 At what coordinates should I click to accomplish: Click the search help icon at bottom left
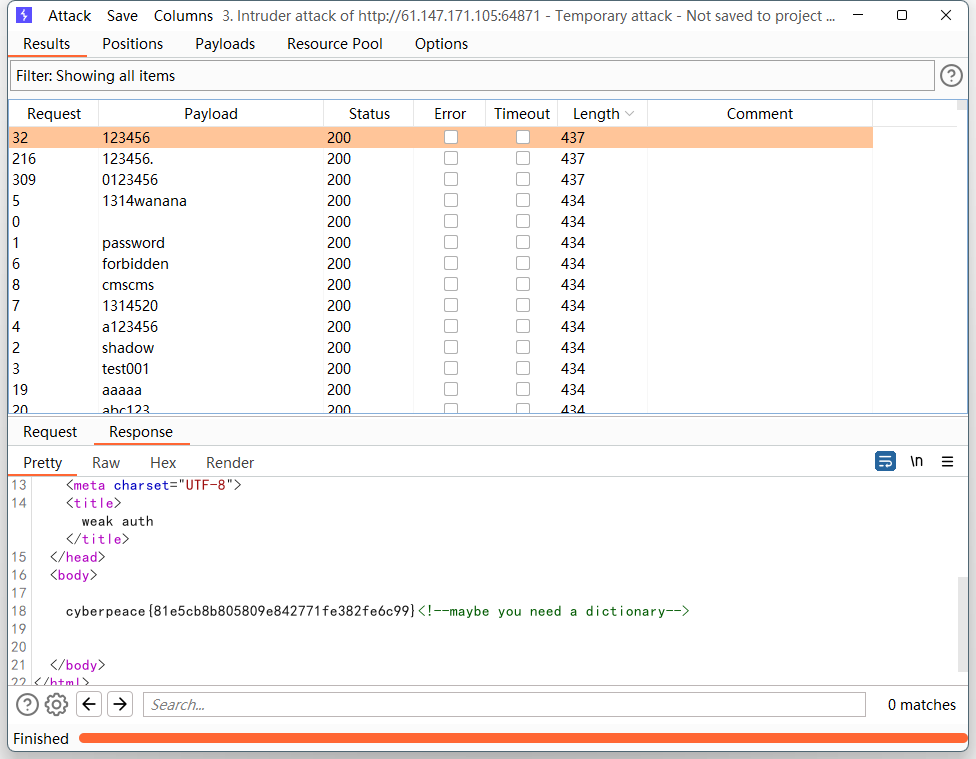click(x=27, y=705)
